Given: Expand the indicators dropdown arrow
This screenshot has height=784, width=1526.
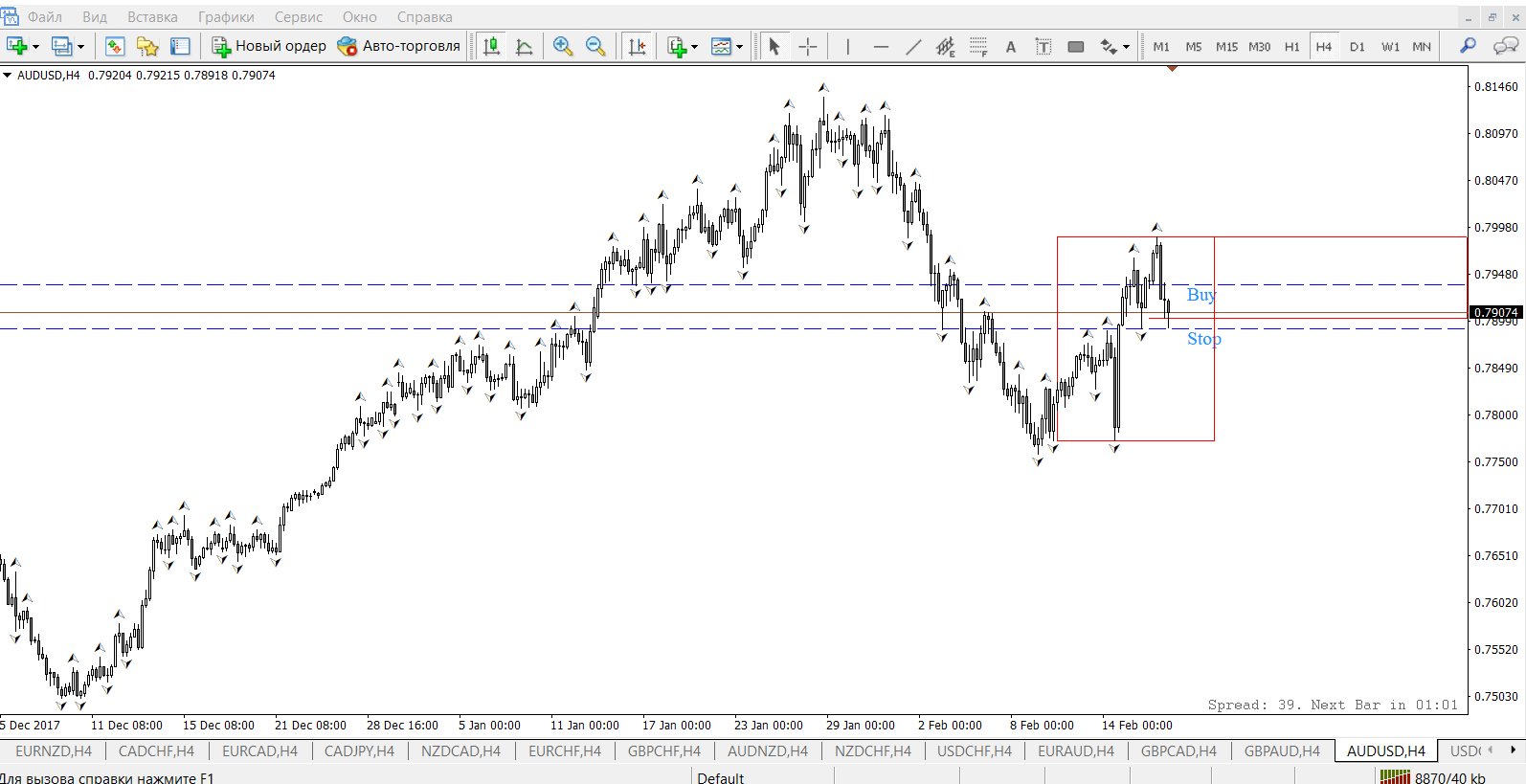Looking at the screenshot, I should pos(695,46).
